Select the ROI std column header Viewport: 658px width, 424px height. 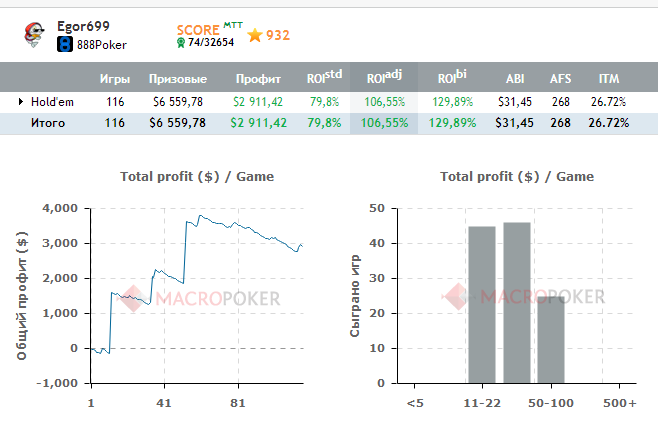pos(324,78)
